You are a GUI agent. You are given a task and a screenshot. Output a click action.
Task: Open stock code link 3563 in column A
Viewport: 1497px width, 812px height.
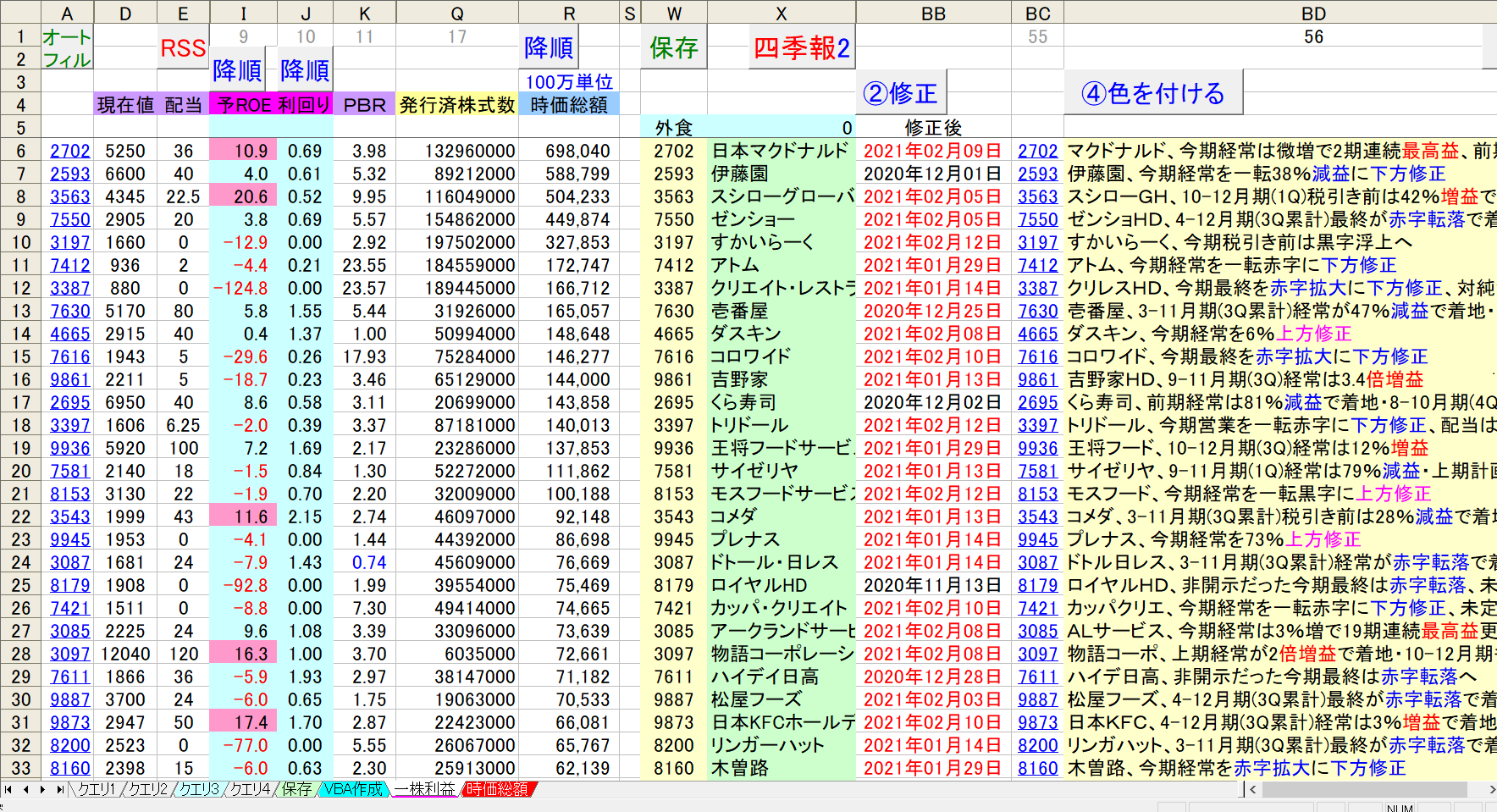pos(69,196)
